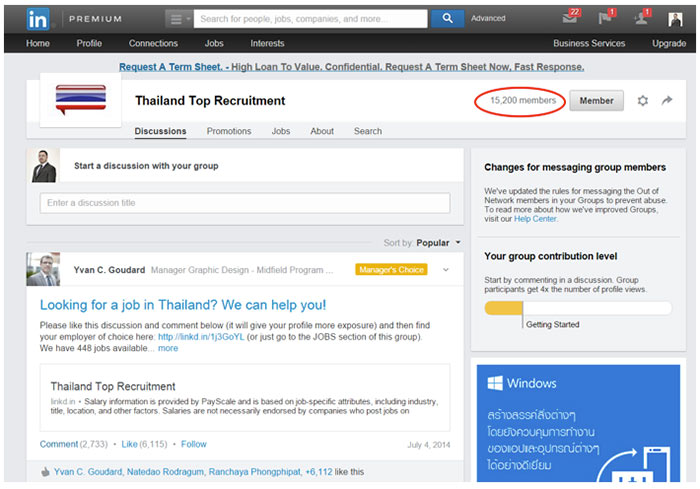Switch to the group Search tab
This screenshot has width=700, height=489.
(x=368, y=131)
